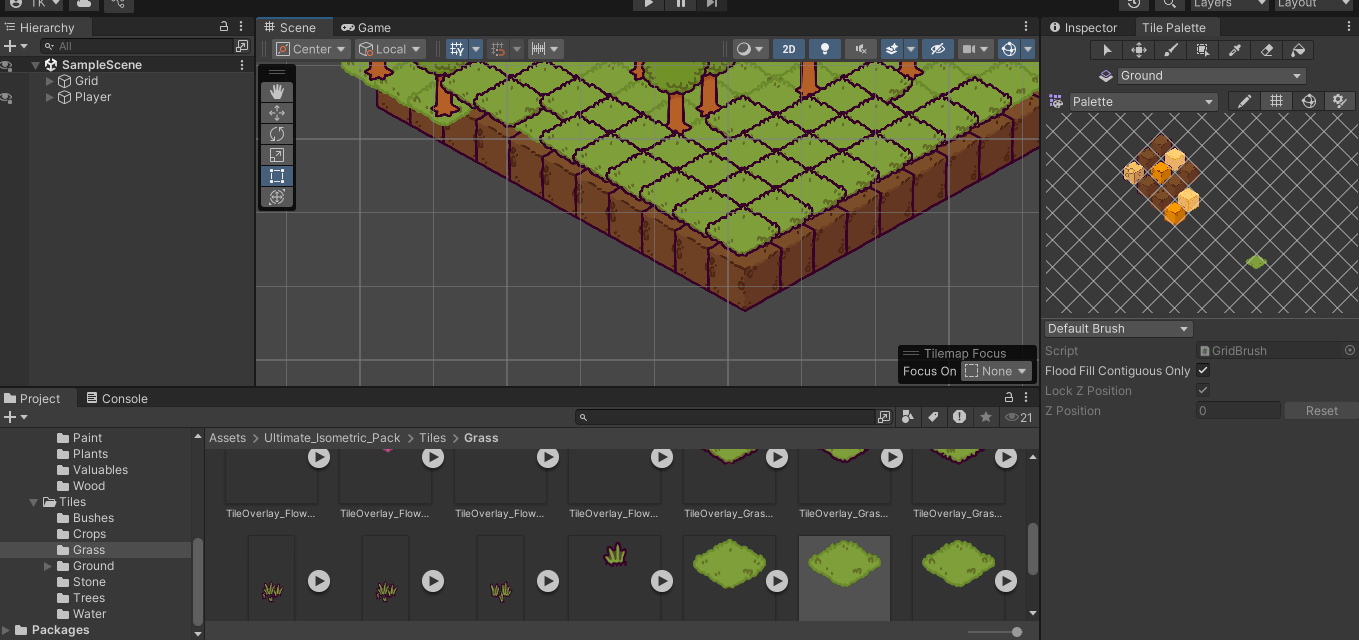Toggle 2D view mode in Scene
This screenshot has width=1359, height=640.
pyautogui.click(x=788, y=49)
